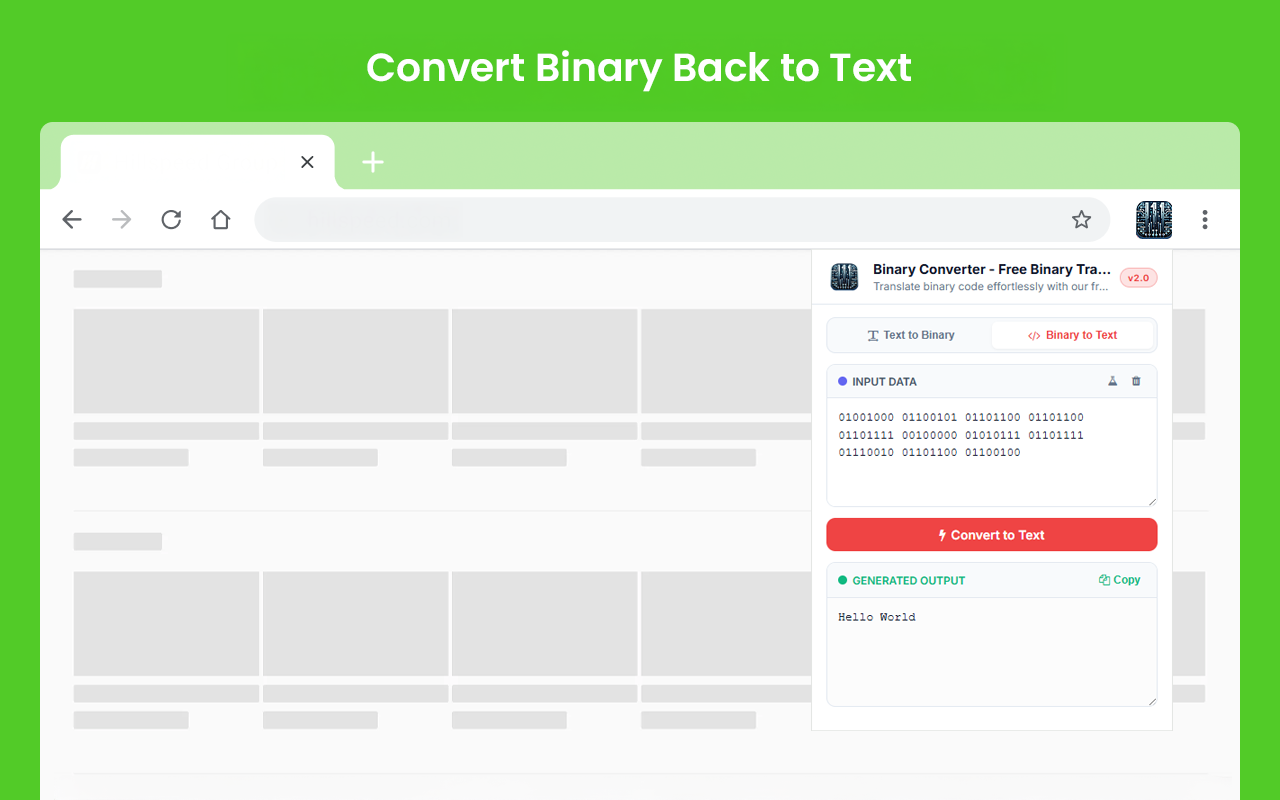The height and width of the screenshot is (800, 1280).
Task: Click the browser forward arrow
Action: pos(122,220)
